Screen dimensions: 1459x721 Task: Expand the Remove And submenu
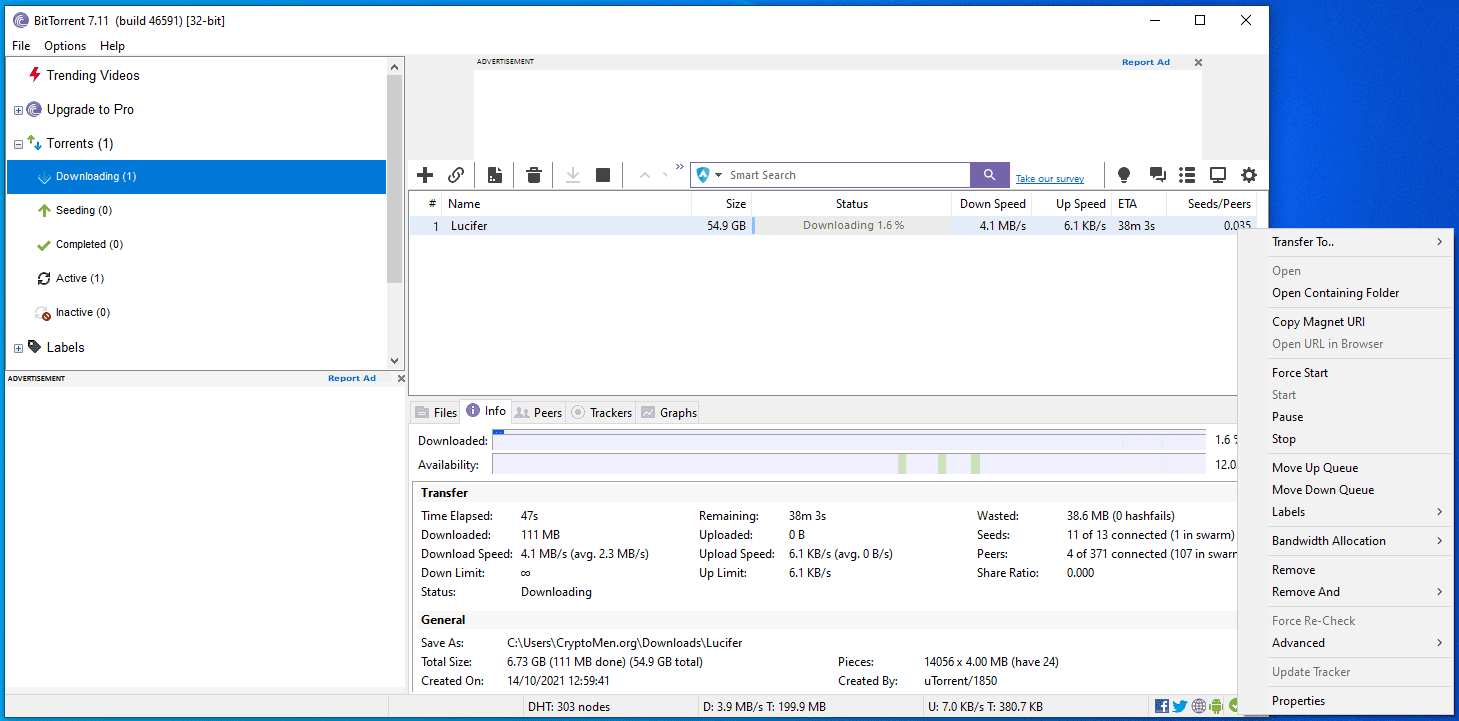click(x=1346, y=592)
